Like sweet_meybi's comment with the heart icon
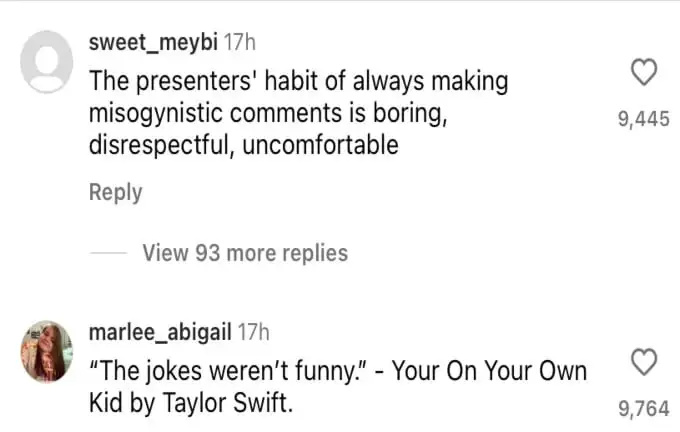680x432 pixels. (644, 72)
